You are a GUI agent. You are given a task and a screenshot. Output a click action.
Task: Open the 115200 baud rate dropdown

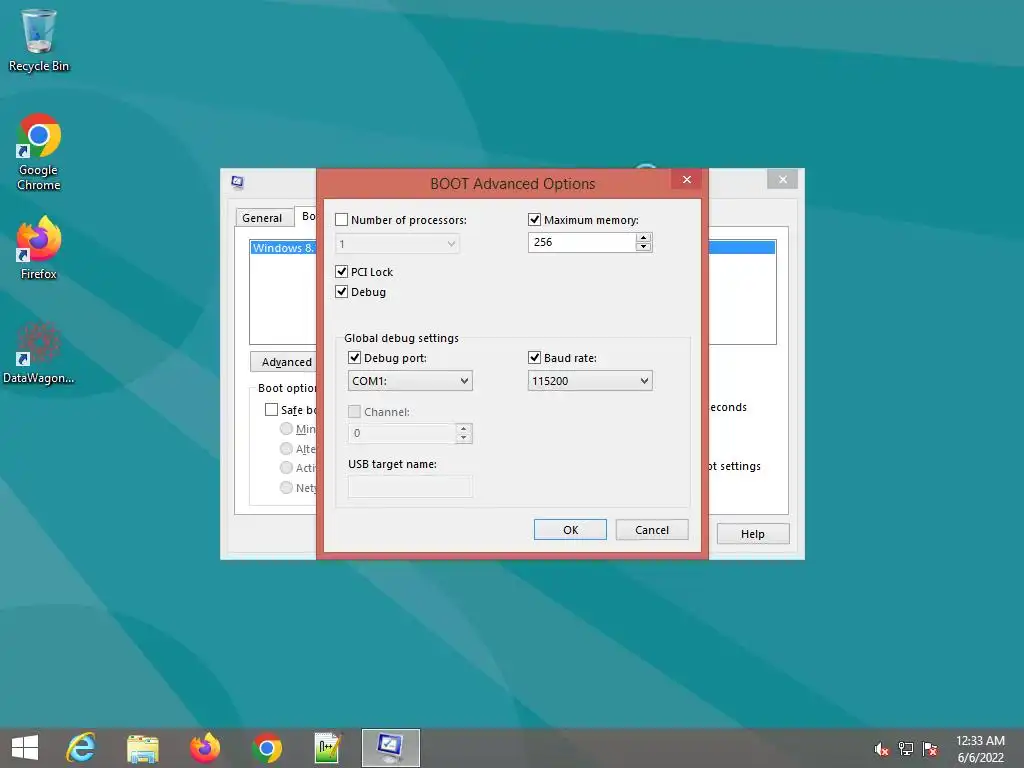tap(590, 381)
